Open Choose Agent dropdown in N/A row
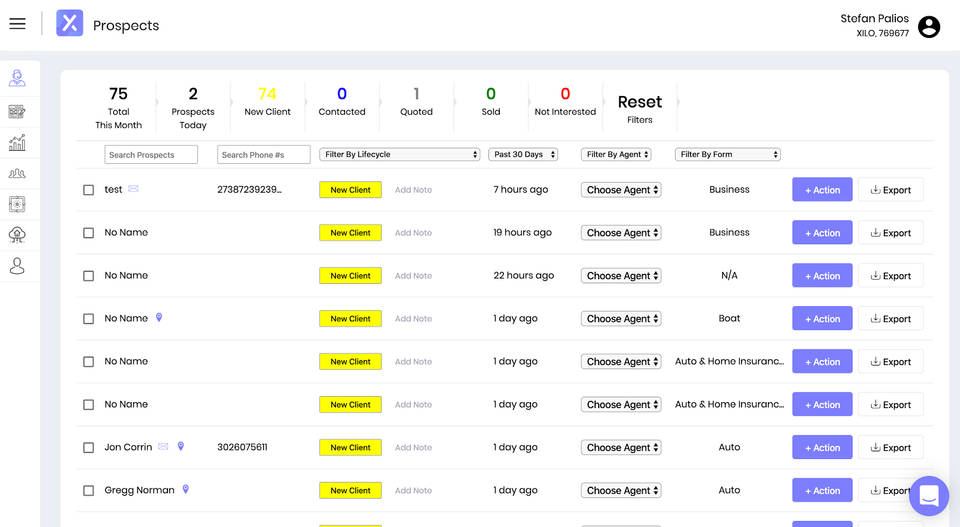The width and height of the screenshot is (960, 527). click(x=621, y=275)
